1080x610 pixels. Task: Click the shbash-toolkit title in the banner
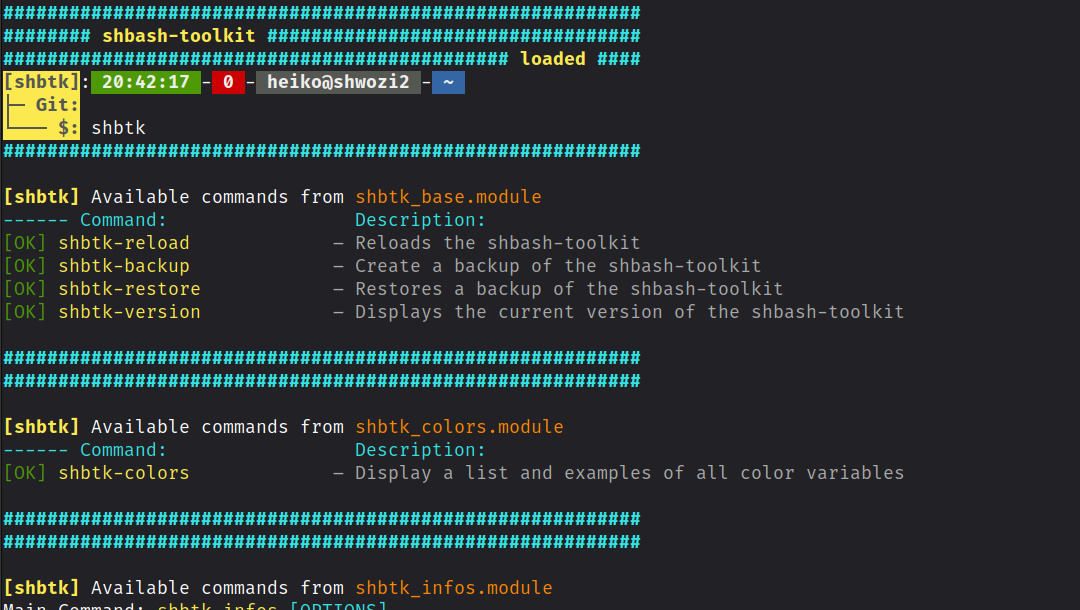[178, 36]
